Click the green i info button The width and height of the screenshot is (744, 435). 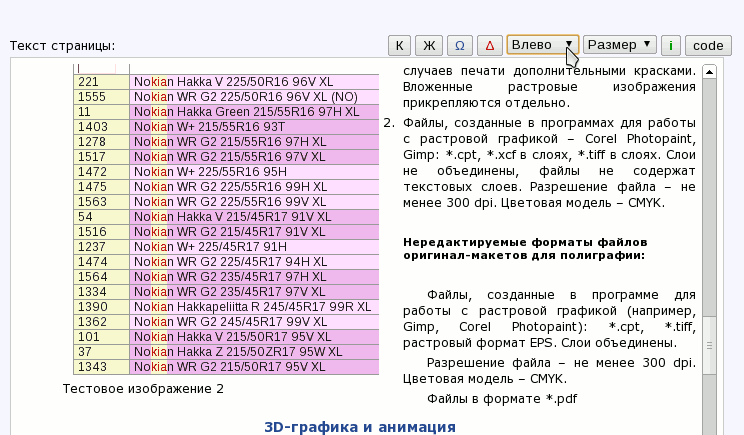pos(671,46)
